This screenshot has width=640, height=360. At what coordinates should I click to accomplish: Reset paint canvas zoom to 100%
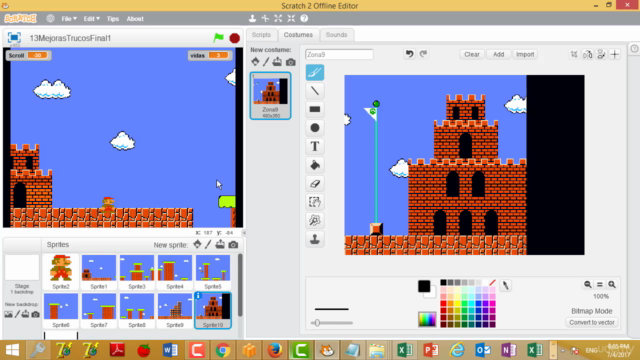click(x=600, y=284)
